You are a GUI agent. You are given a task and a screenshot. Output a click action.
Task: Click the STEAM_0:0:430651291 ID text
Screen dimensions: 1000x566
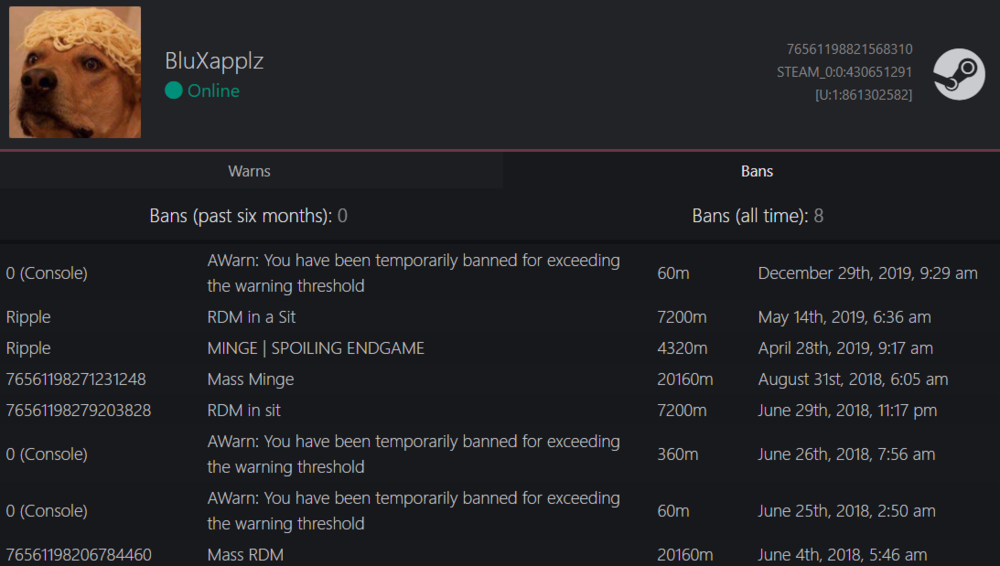click(x=844, y=72)
